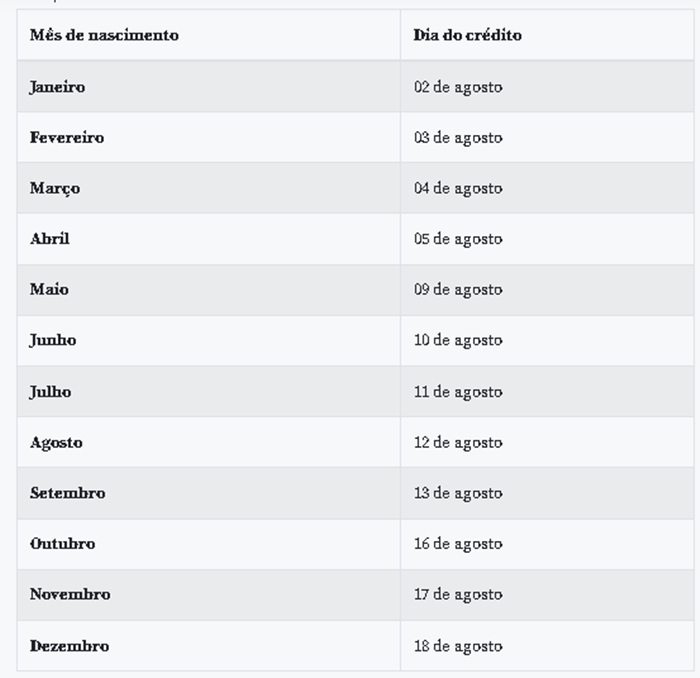Image resolution: width=700 pixels, height=678 pixels.
Task: Select the Novembro month cell
Action: (70, 594)
